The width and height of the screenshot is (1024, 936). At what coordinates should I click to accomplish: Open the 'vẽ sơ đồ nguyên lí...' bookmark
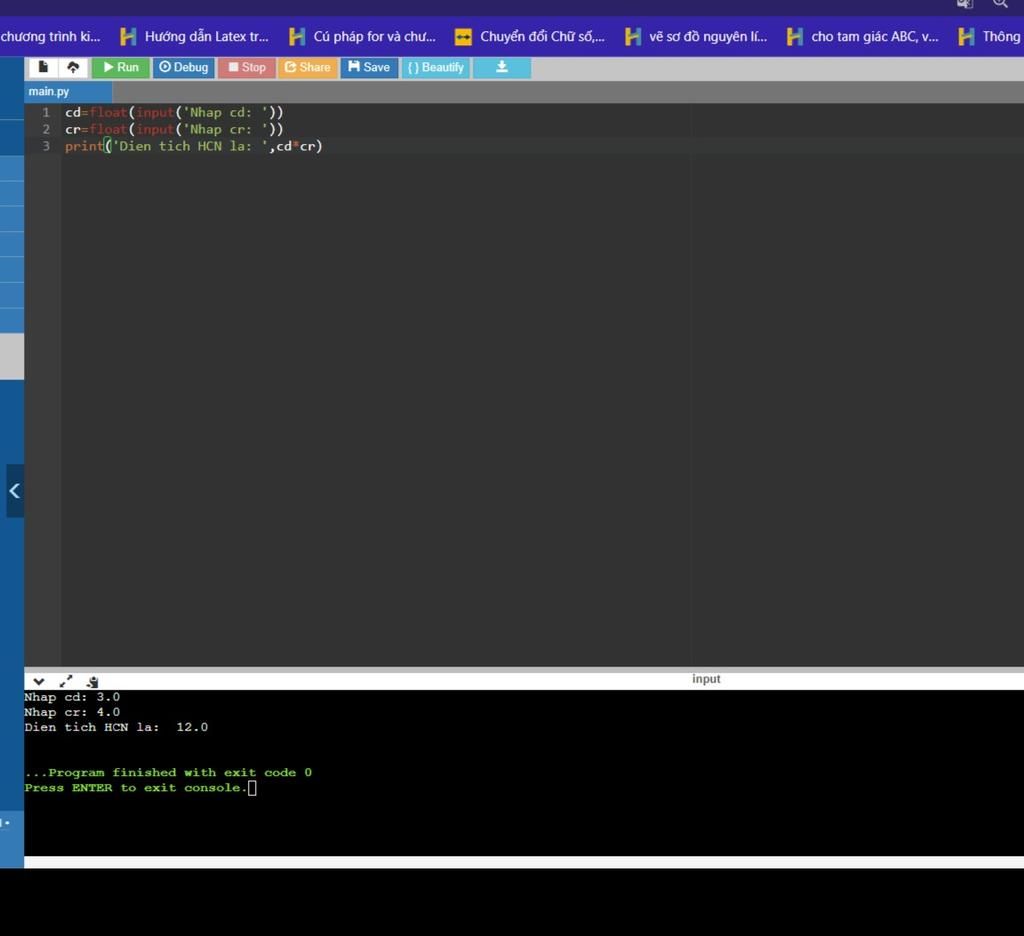696,37
